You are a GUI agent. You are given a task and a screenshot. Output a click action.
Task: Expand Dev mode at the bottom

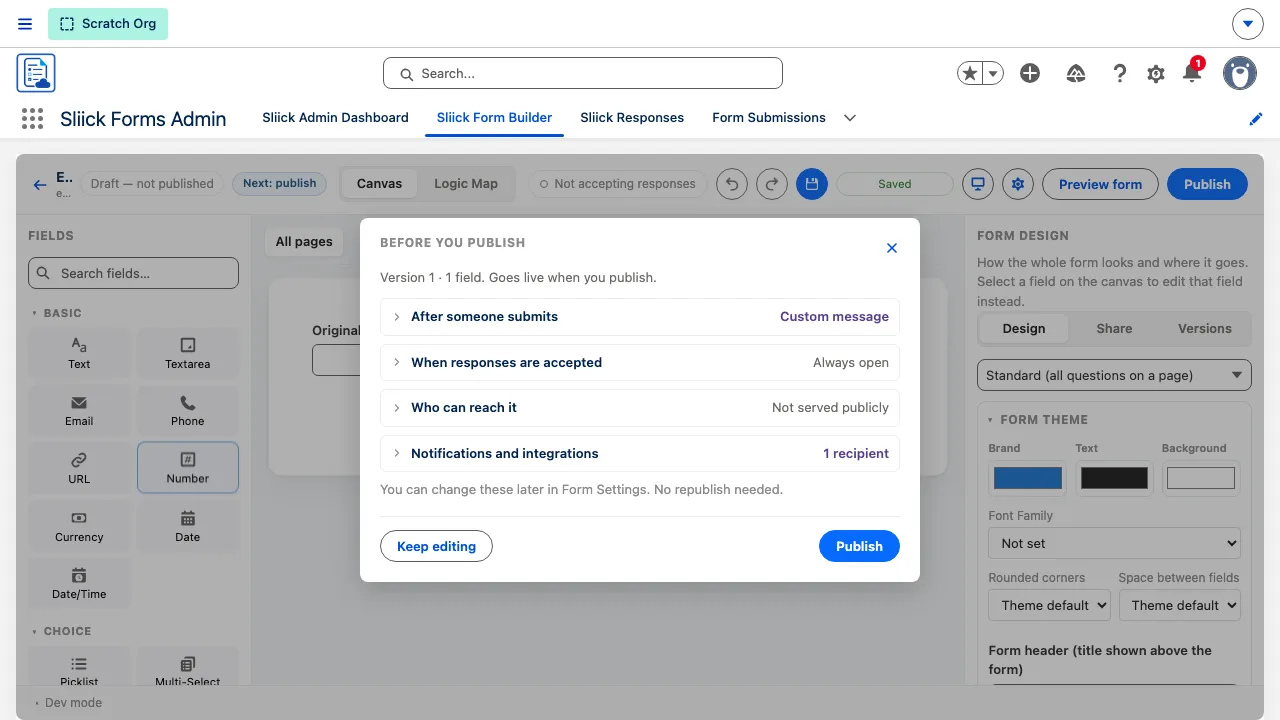[68, 703]
